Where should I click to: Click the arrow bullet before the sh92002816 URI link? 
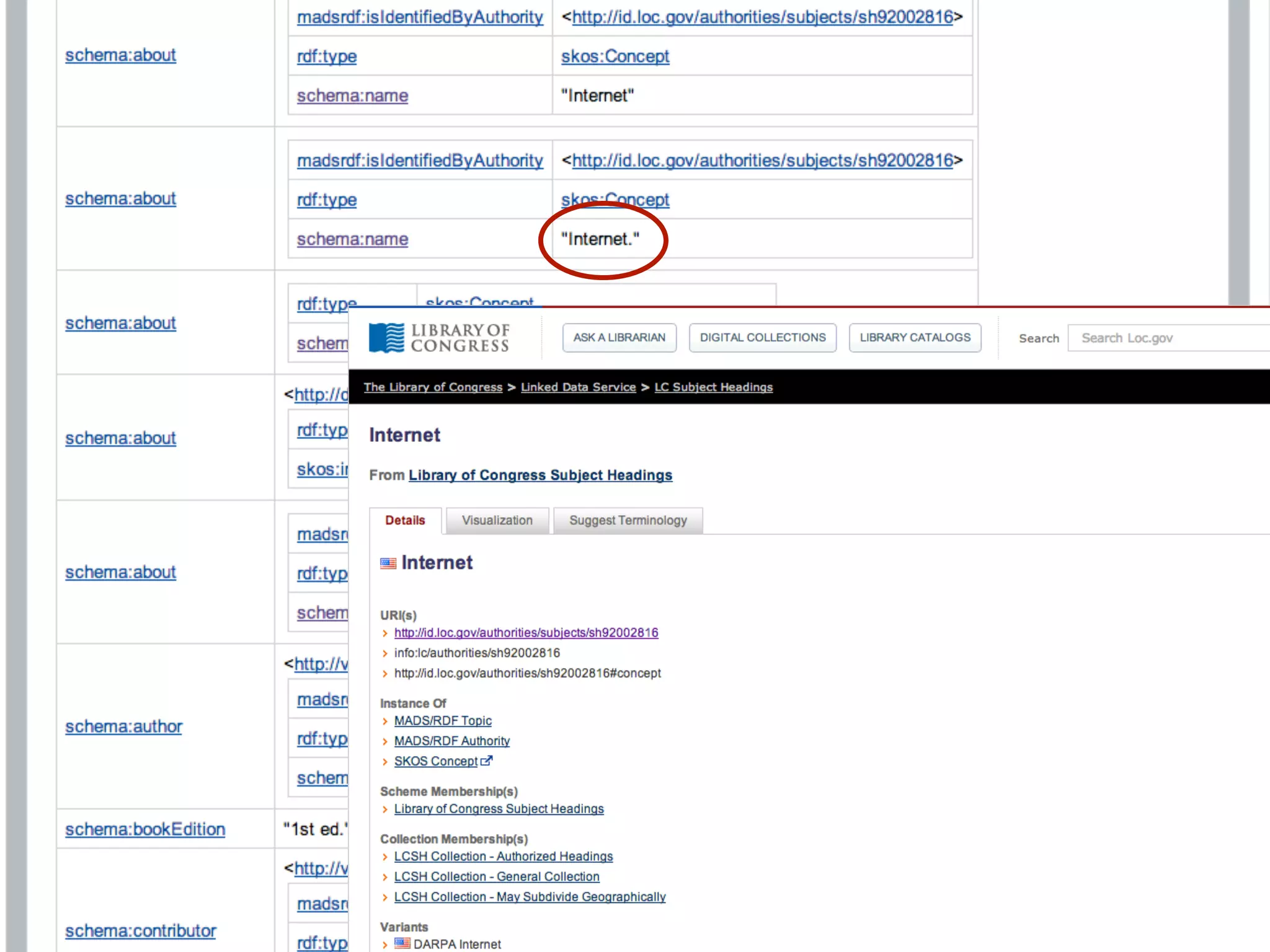pos(385,633)
